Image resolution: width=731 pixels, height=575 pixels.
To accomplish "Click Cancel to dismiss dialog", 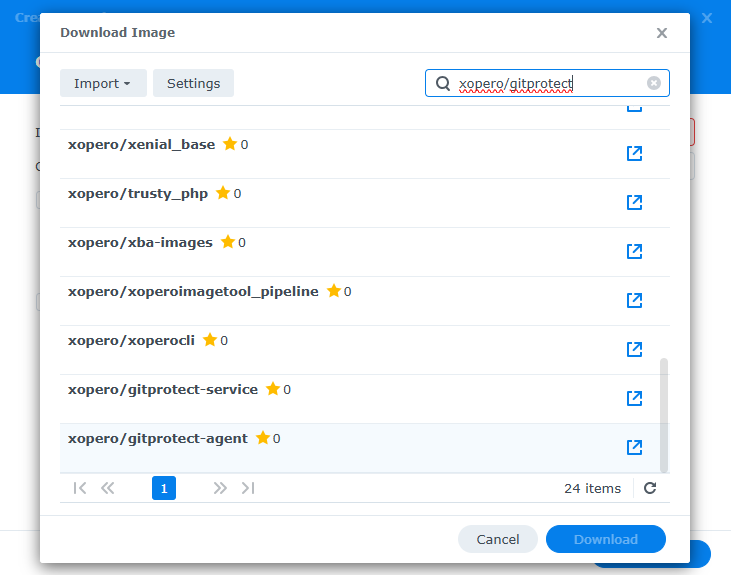I will point(497,539).
